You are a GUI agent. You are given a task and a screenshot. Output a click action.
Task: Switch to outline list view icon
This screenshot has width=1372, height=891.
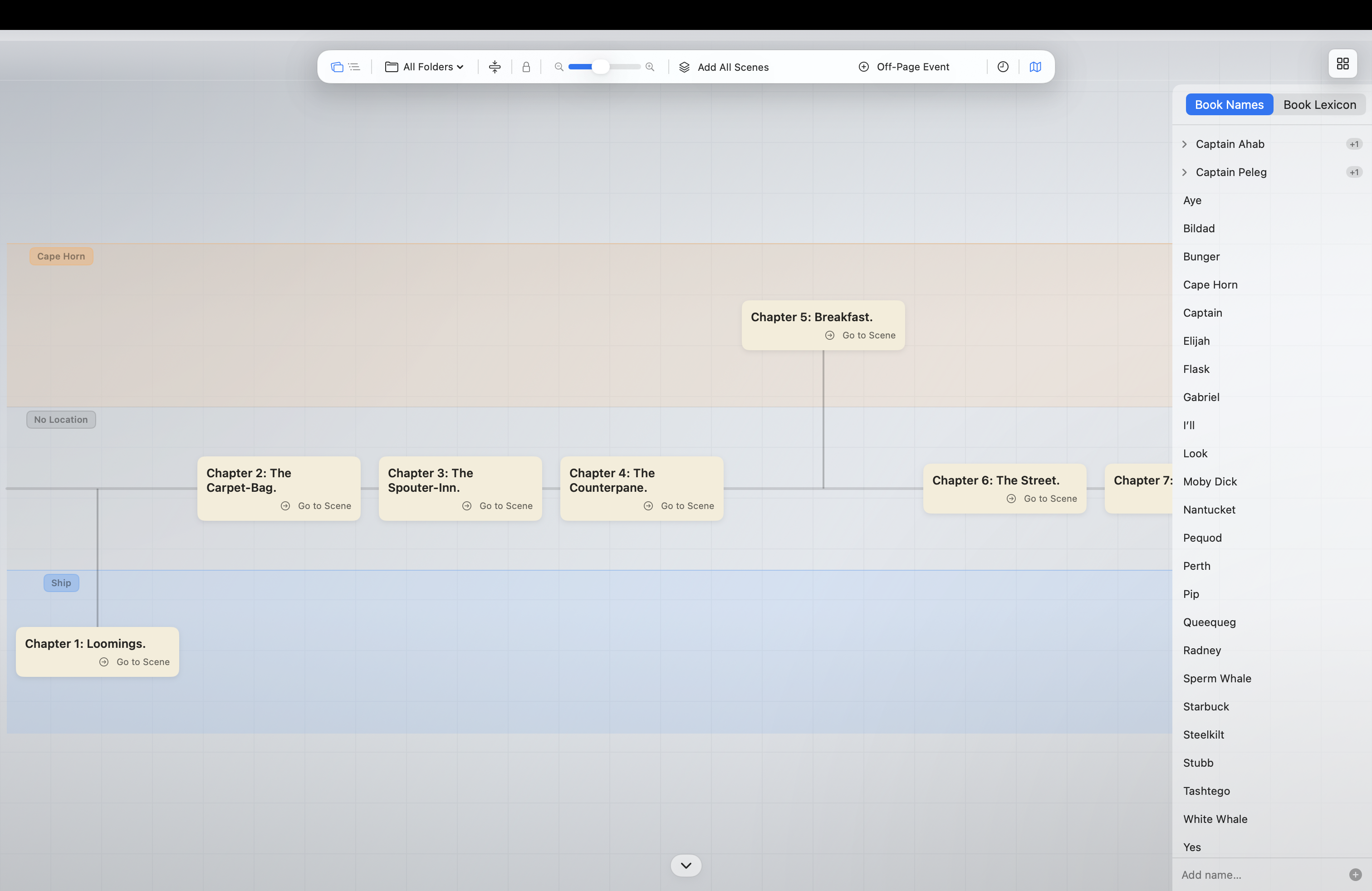(x=354, y=67)
